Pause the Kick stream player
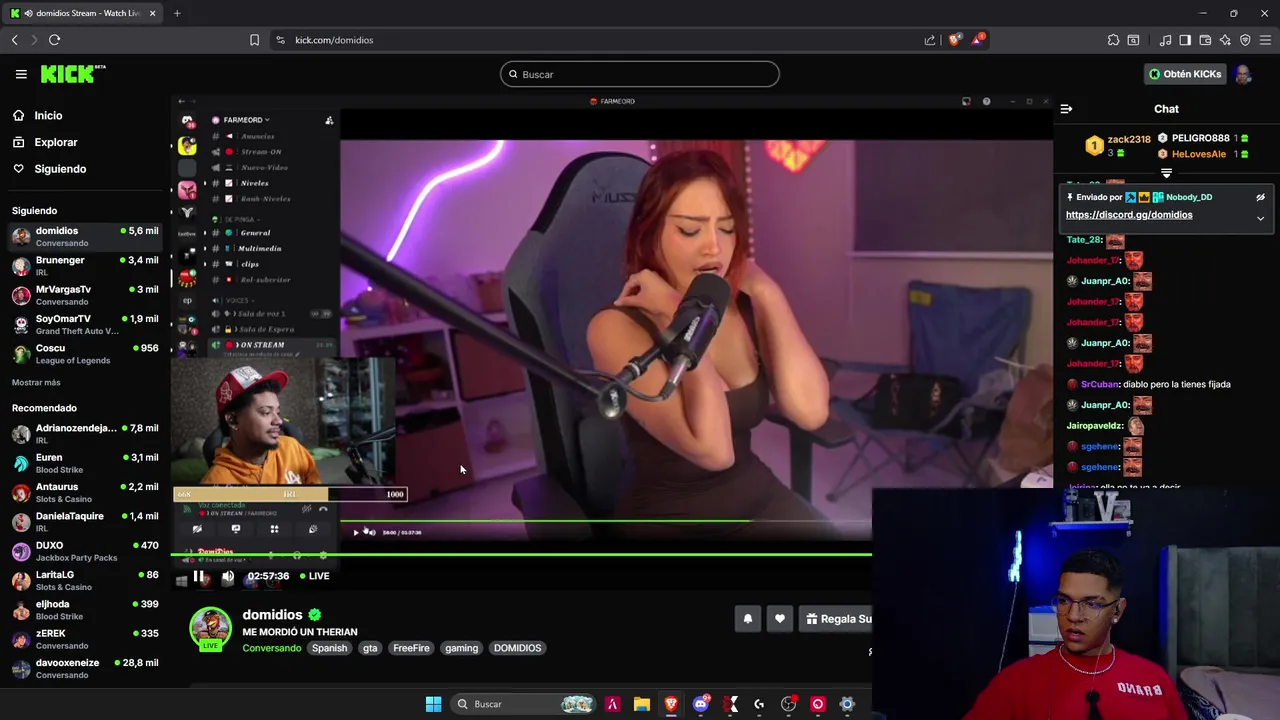This screenshot has width=1280, height=720. tap(199, 576)
